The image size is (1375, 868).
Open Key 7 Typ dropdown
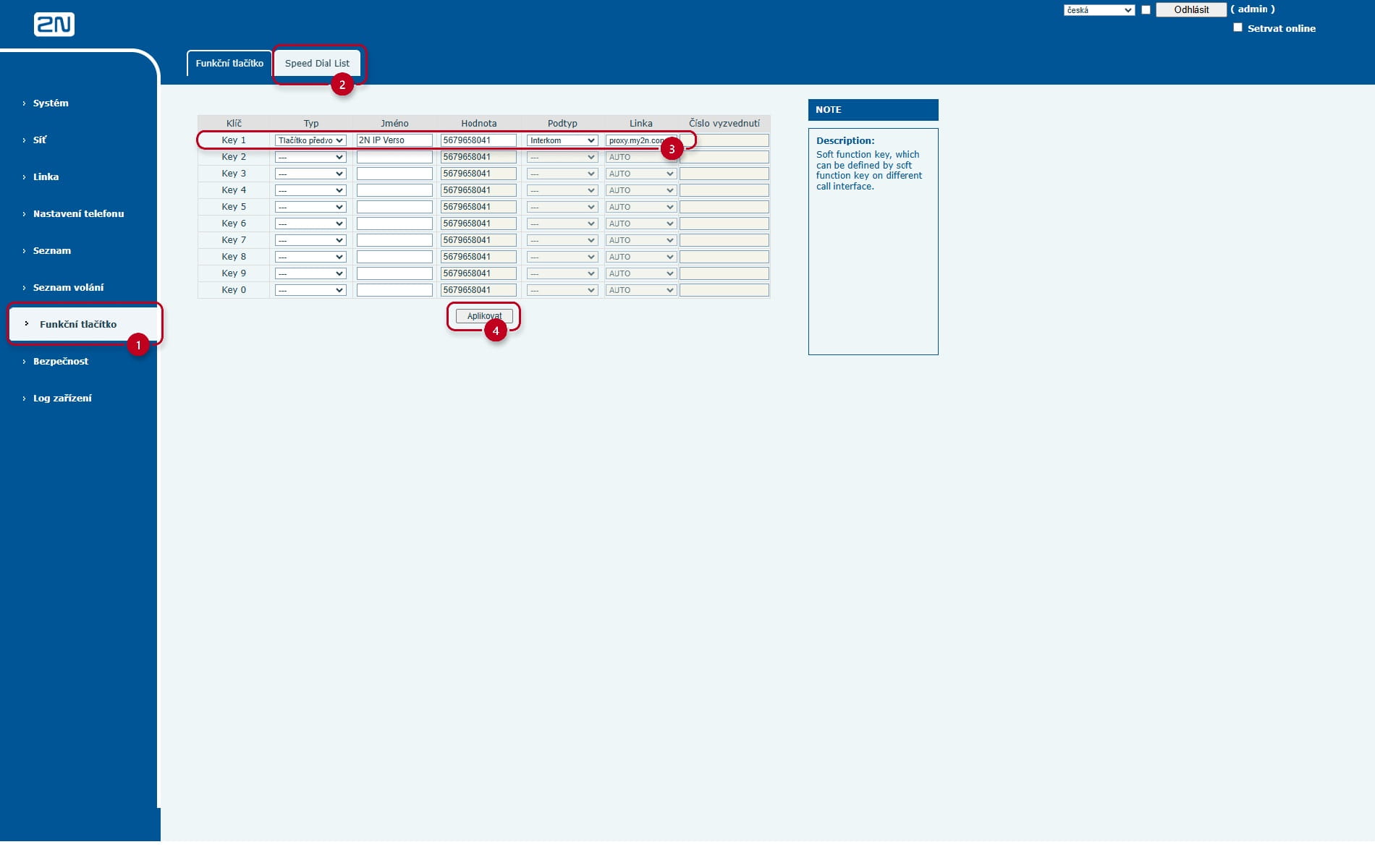pyautogui.click(x=310, y=240)
